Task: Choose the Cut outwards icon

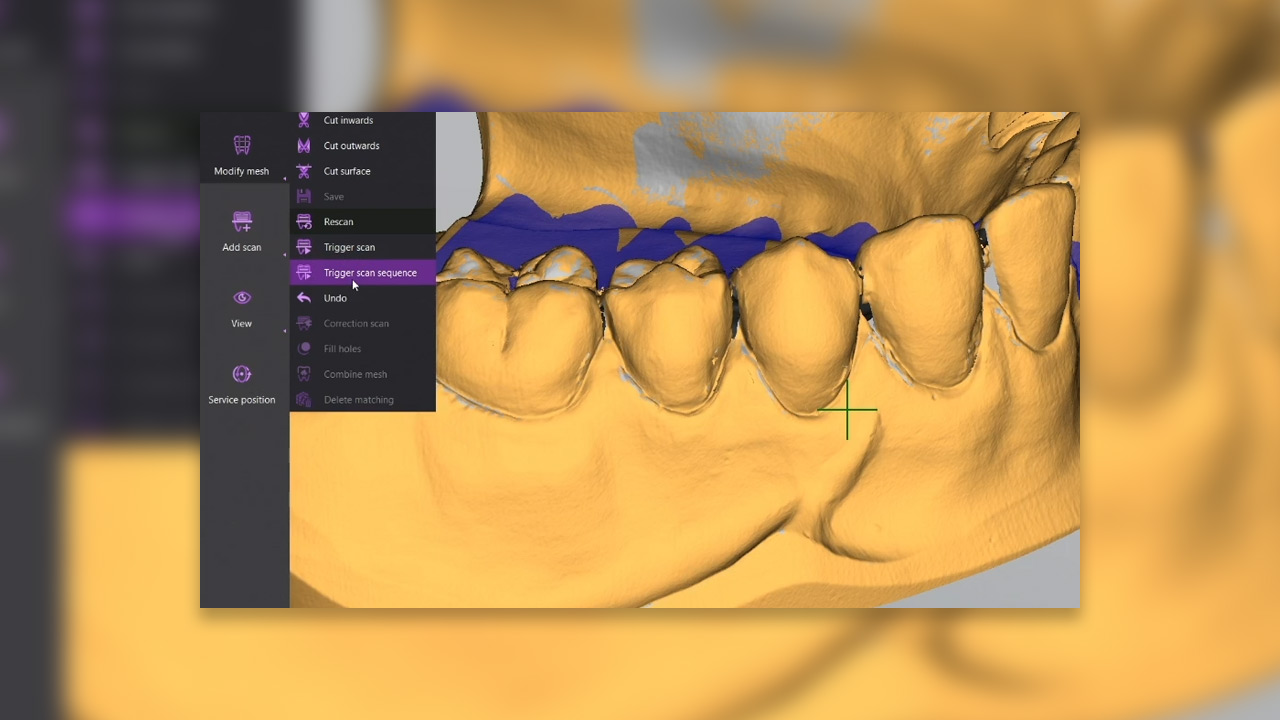Action: (304, 146)
